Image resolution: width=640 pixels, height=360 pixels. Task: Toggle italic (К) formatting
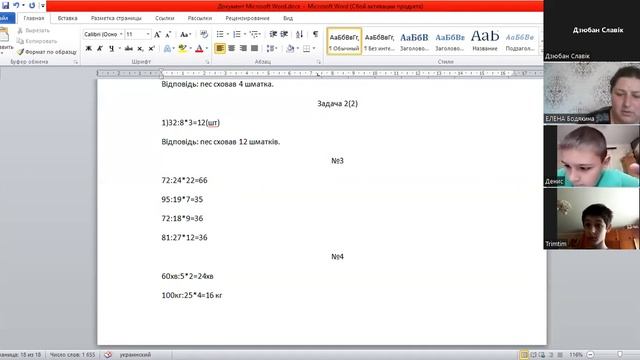(x=100, y=49)
